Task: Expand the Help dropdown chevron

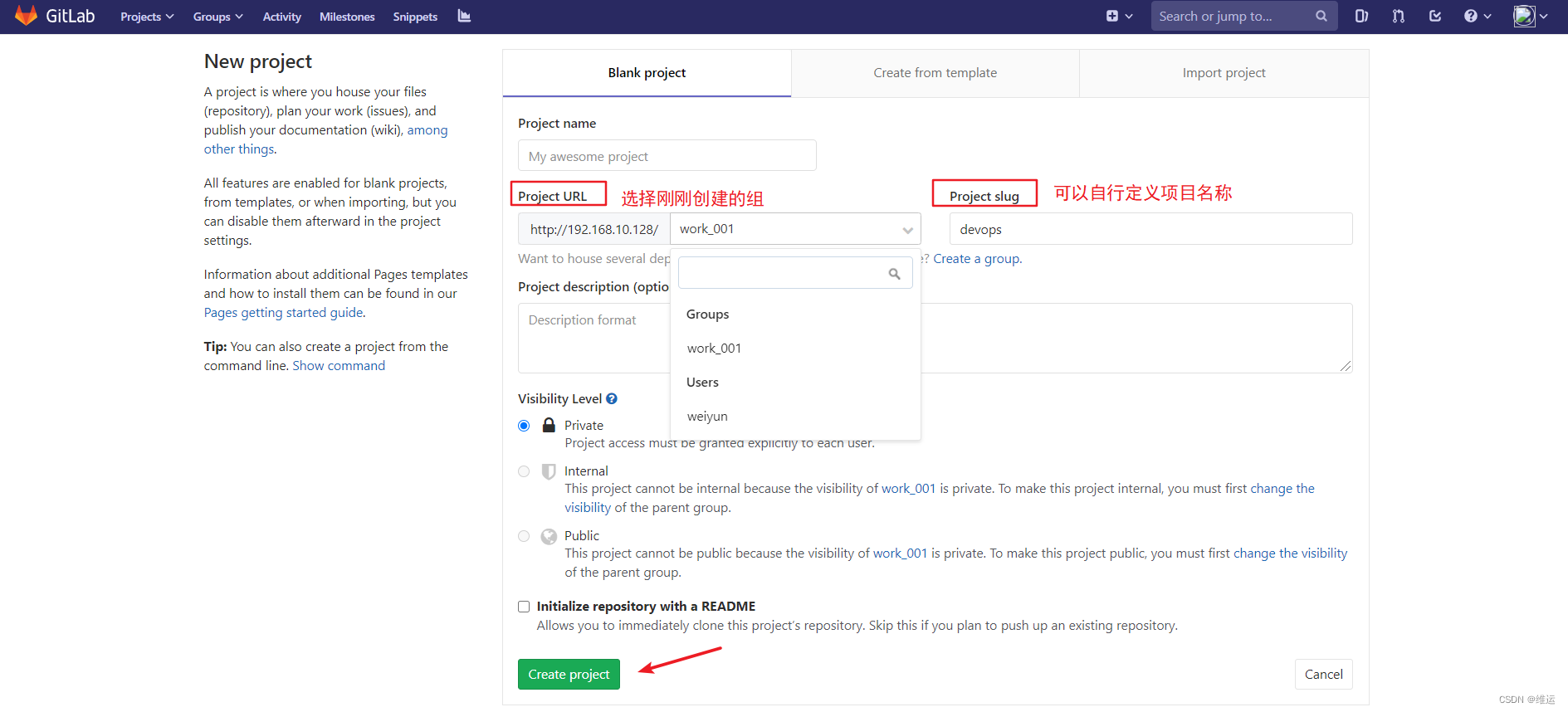Action: 1487,16
